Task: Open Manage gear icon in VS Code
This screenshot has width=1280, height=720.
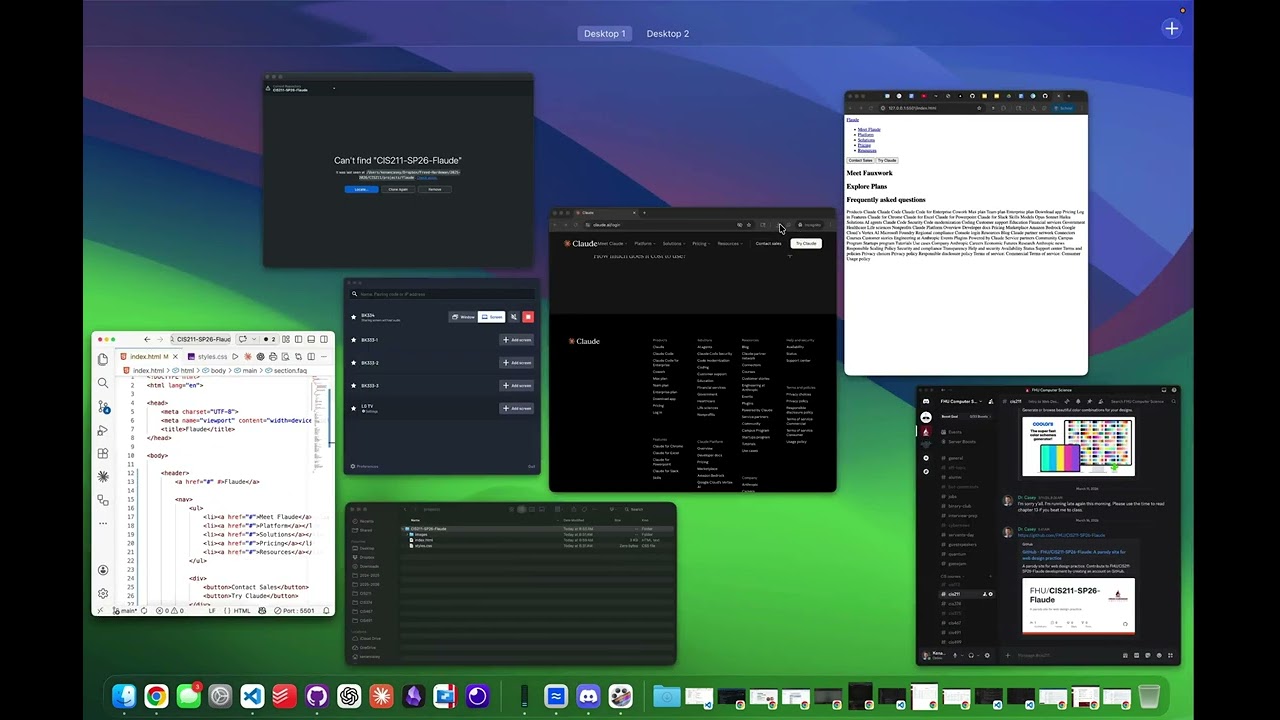Action: tap(103, 593)
